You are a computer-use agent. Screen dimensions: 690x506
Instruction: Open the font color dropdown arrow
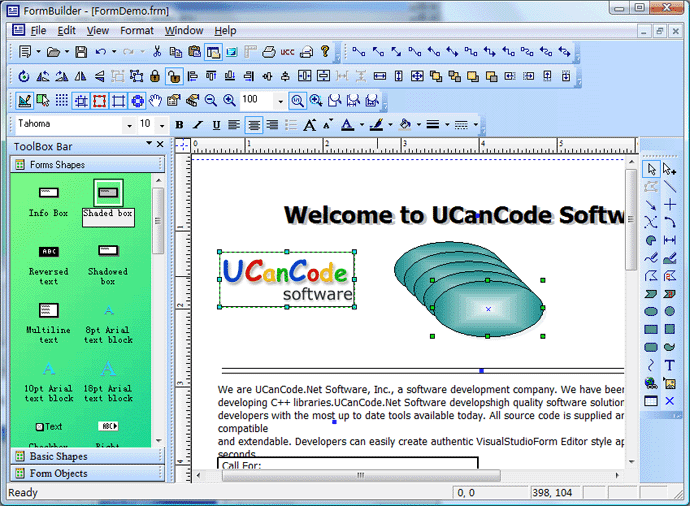(362, 125)
